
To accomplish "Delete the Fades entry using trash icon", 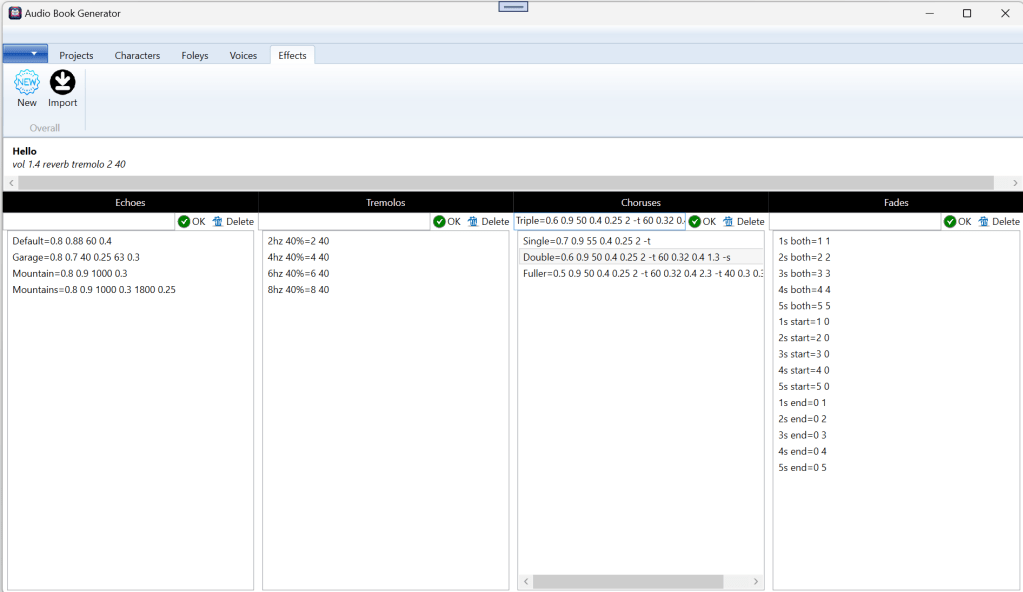I will click(984, 221).
